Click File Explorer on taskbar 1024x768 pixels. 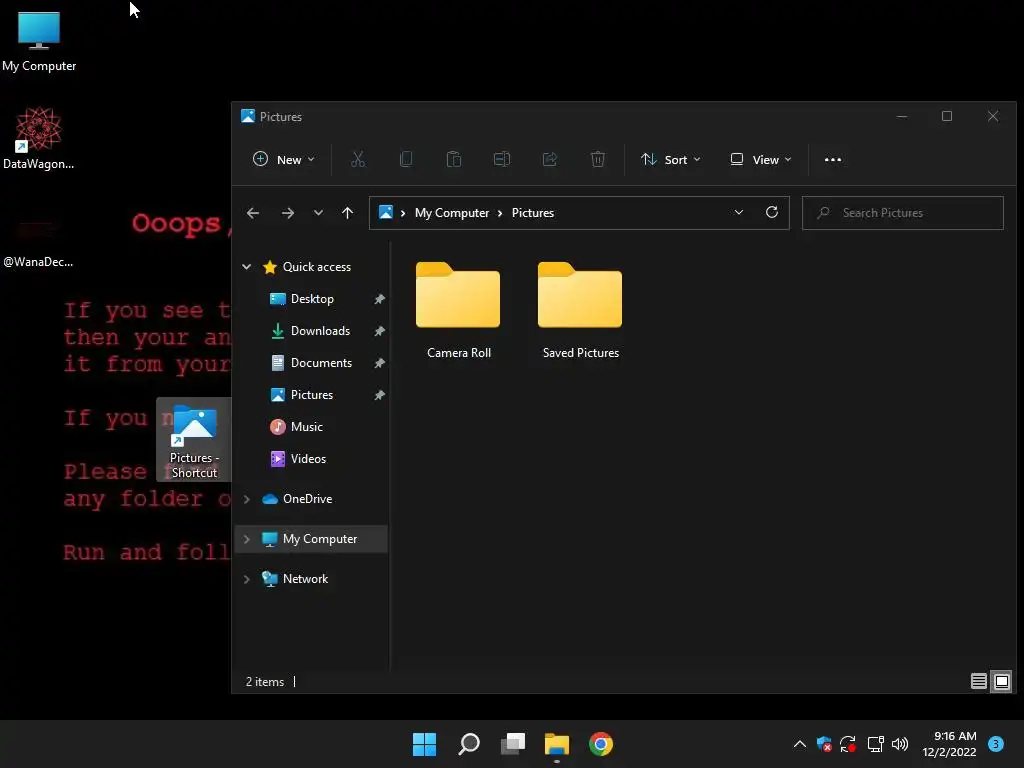tap(557, 744)
